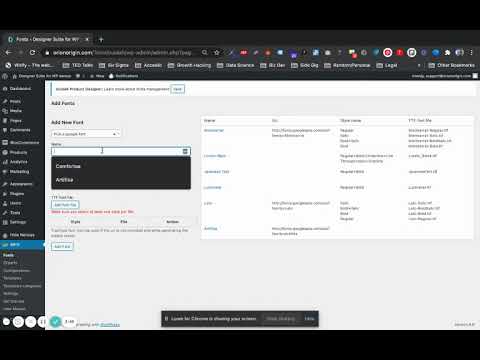Open Users in sidebar
Image resolution: width=480 pixels, height=360 pixels.
tap(15, 203)
